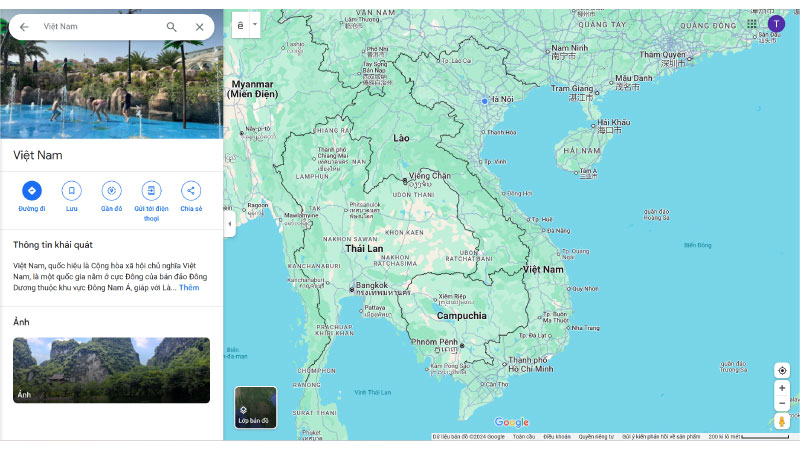Open Điều khoản terms link

tap(557, 437)
